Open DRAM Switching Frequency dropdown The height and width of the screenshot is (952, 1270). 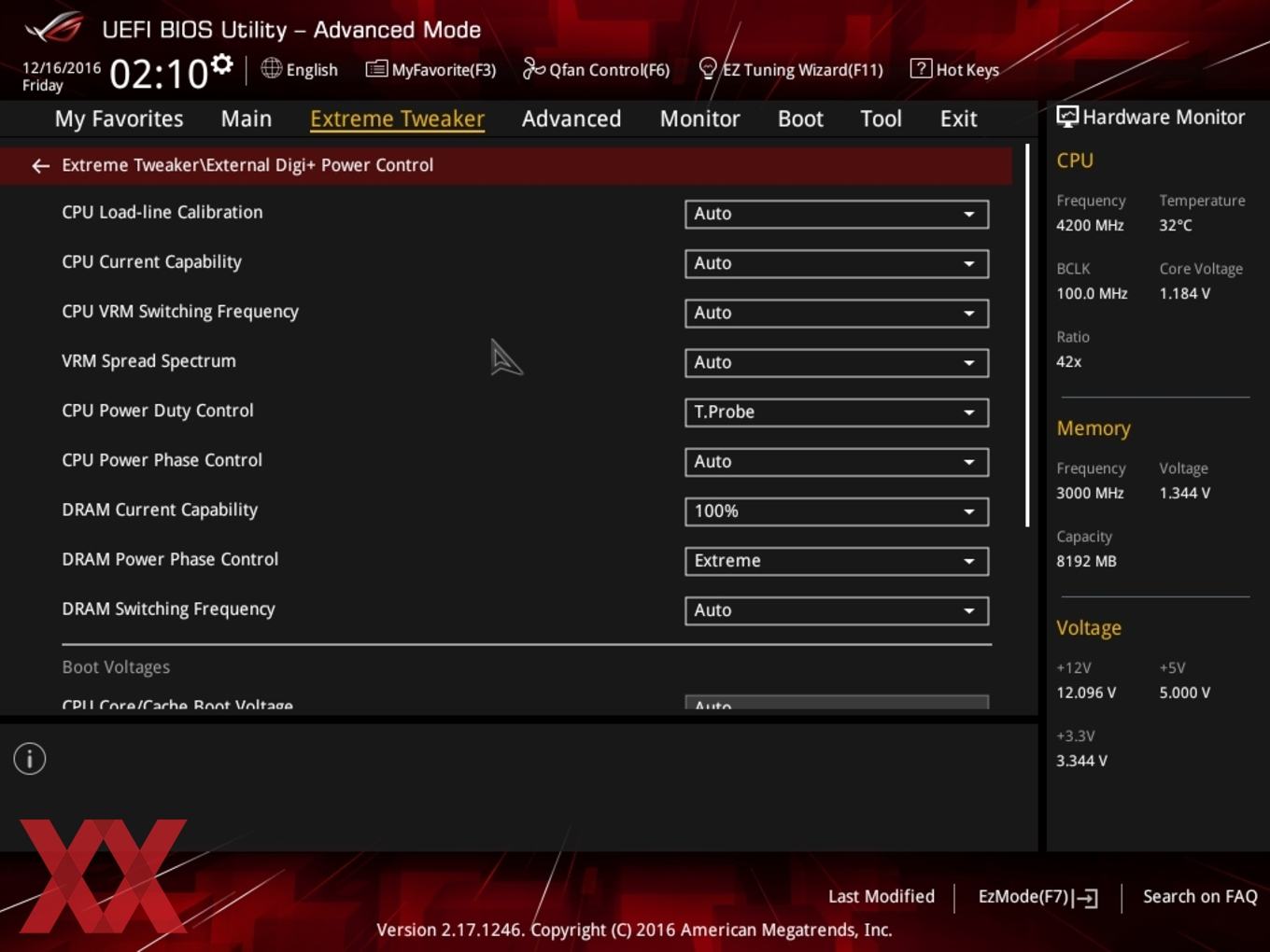[x=837, y=610]
